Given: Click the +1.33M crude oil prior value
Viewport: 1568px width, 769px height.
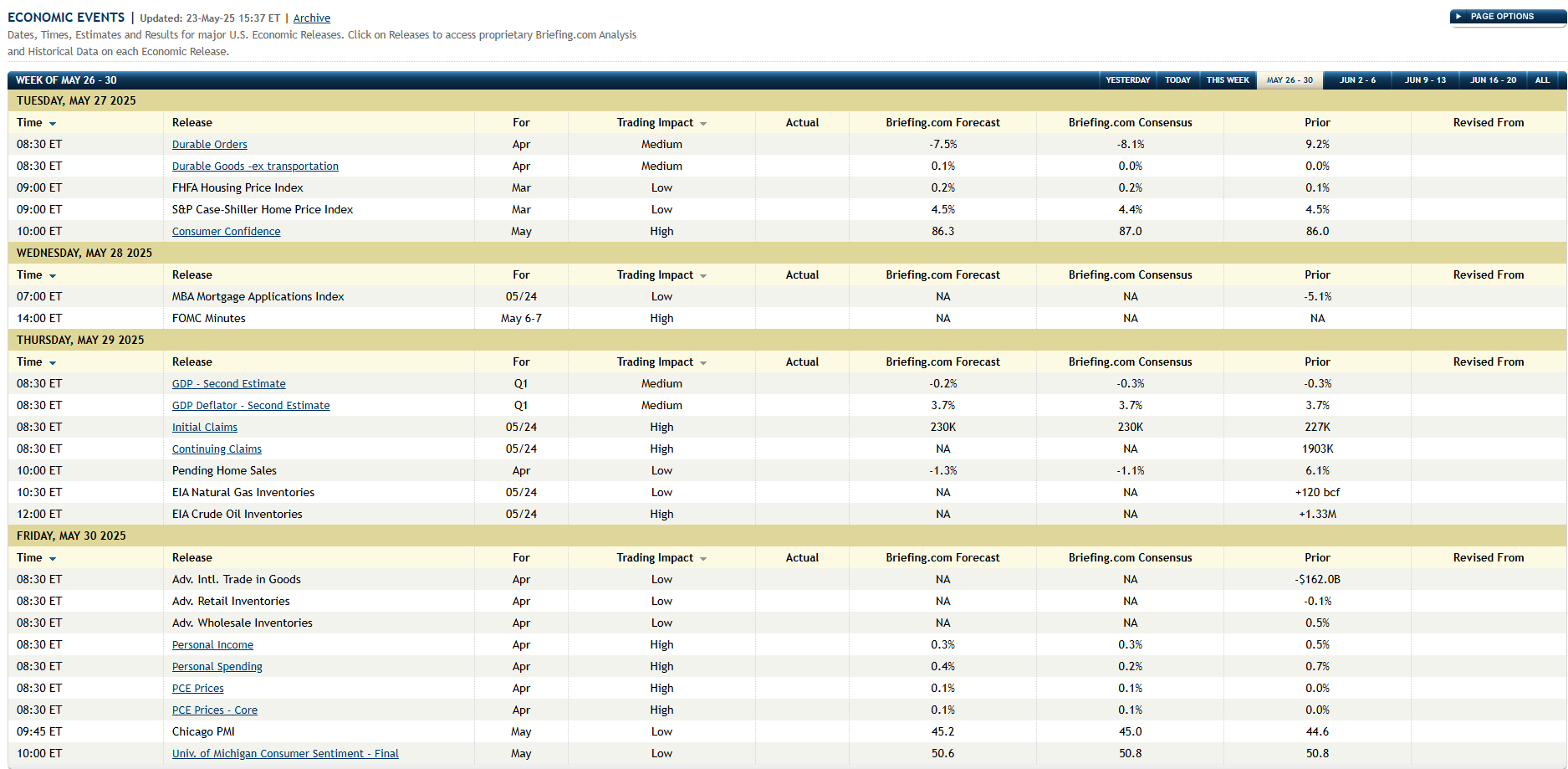Looking at the screenshot, I should coord(1318,515).
